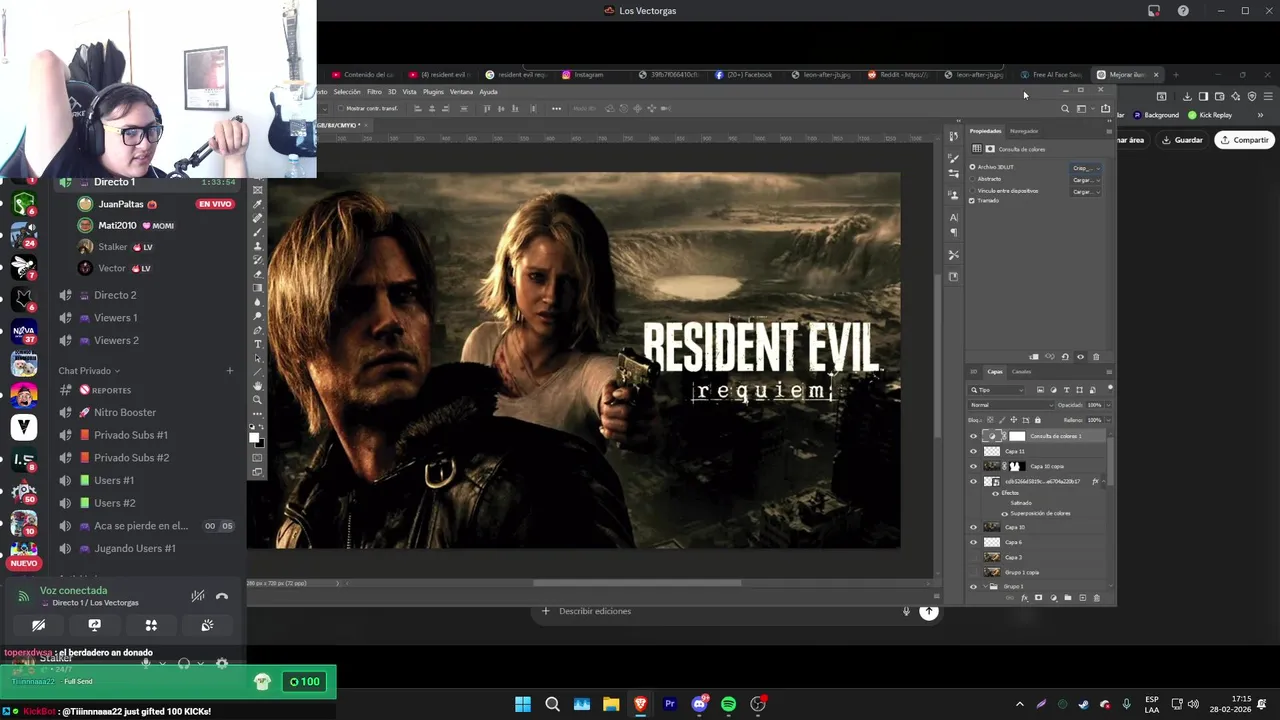This screenshot has height=720, width=1280.
Task: Click the trash icon in Properties panel
Action: coord(1096,357)
